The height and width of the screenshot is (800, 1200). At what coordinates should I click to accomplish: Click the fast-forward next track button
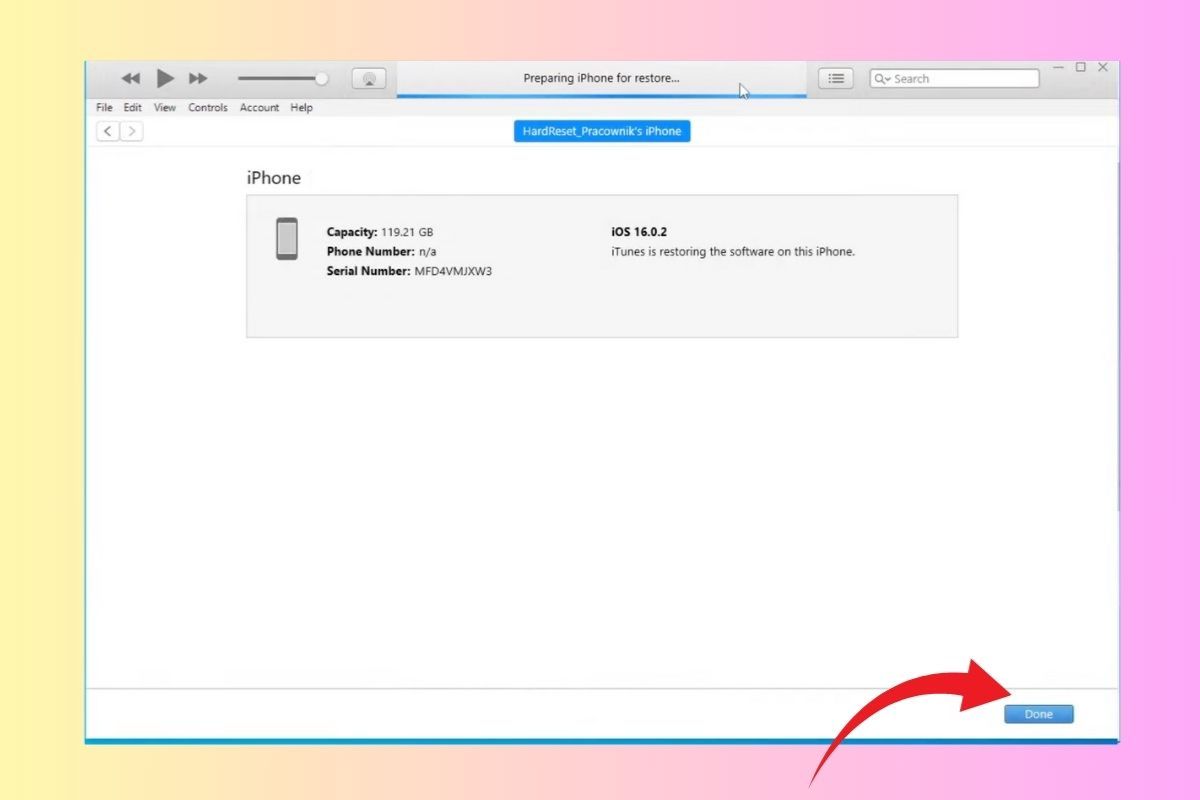pyautogui.click(x=198, y=78)
